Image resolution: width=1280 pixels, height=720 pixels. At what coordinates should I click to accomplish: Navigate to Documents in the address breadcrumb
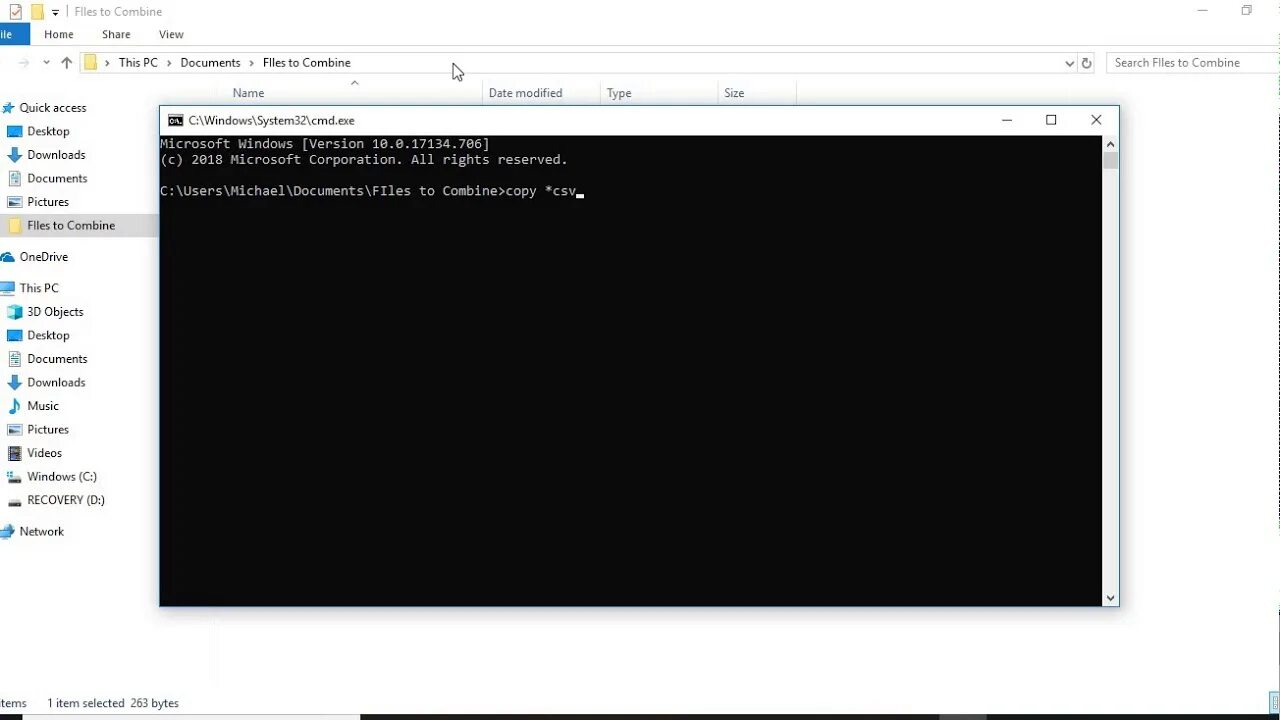(x=210, y=62)
